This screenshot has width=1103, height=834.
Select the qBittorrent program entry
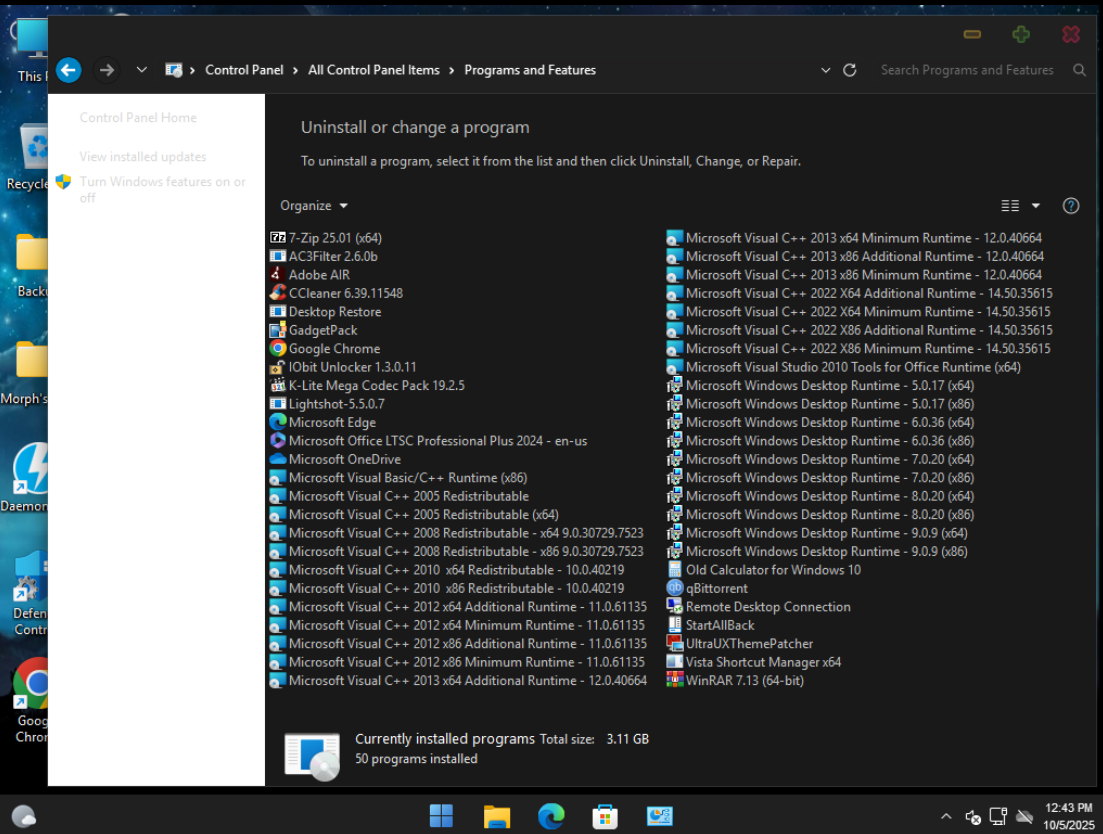(716, 589)
